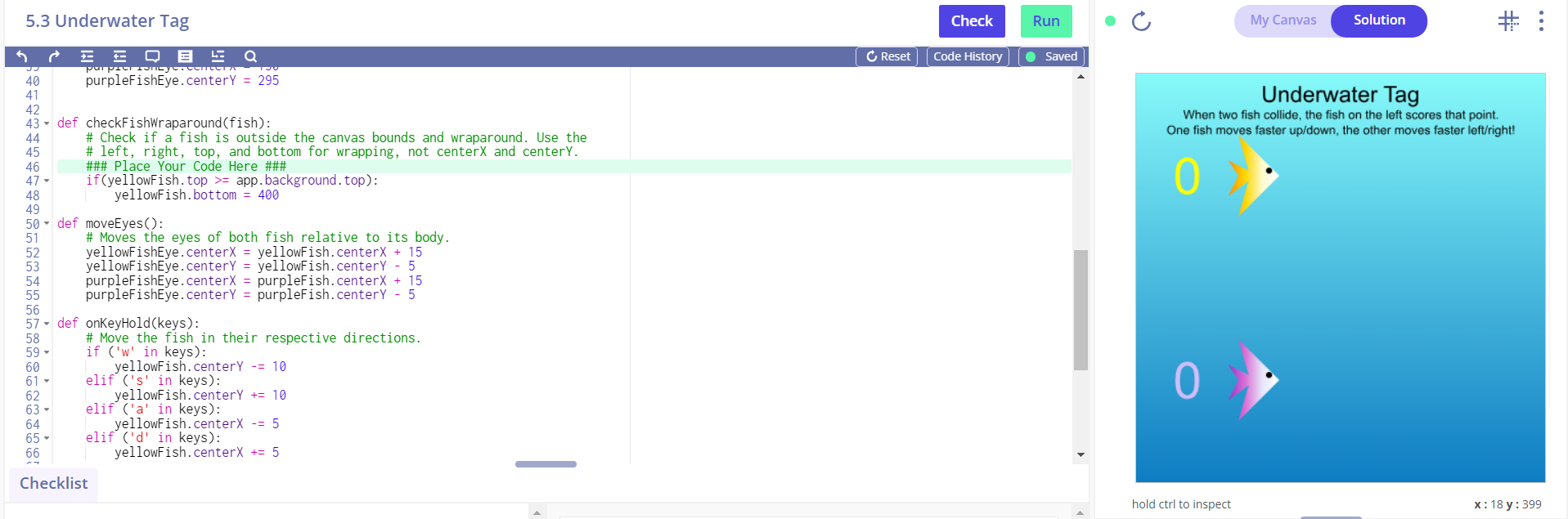1568x519 pixels.
Task: Fold the 'w' key block at line 59
Action: click(47, 352)
